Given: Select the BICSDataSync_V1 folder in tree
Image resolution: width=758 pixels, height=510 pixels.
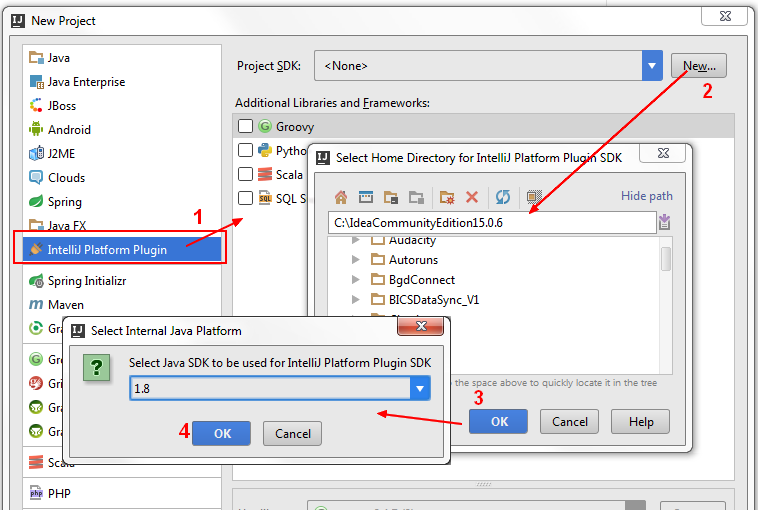Looking at the screenshot, I should tap(434, 300).
